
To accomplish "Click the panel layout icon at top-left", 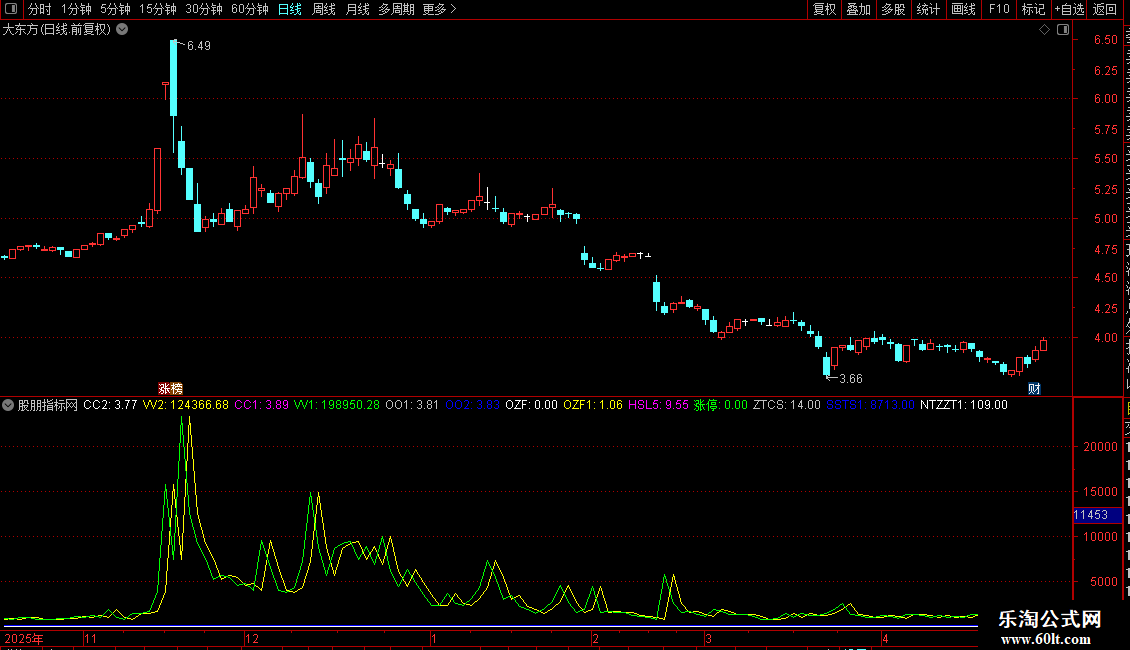I will pyautogui.click(x=11, y=9).
